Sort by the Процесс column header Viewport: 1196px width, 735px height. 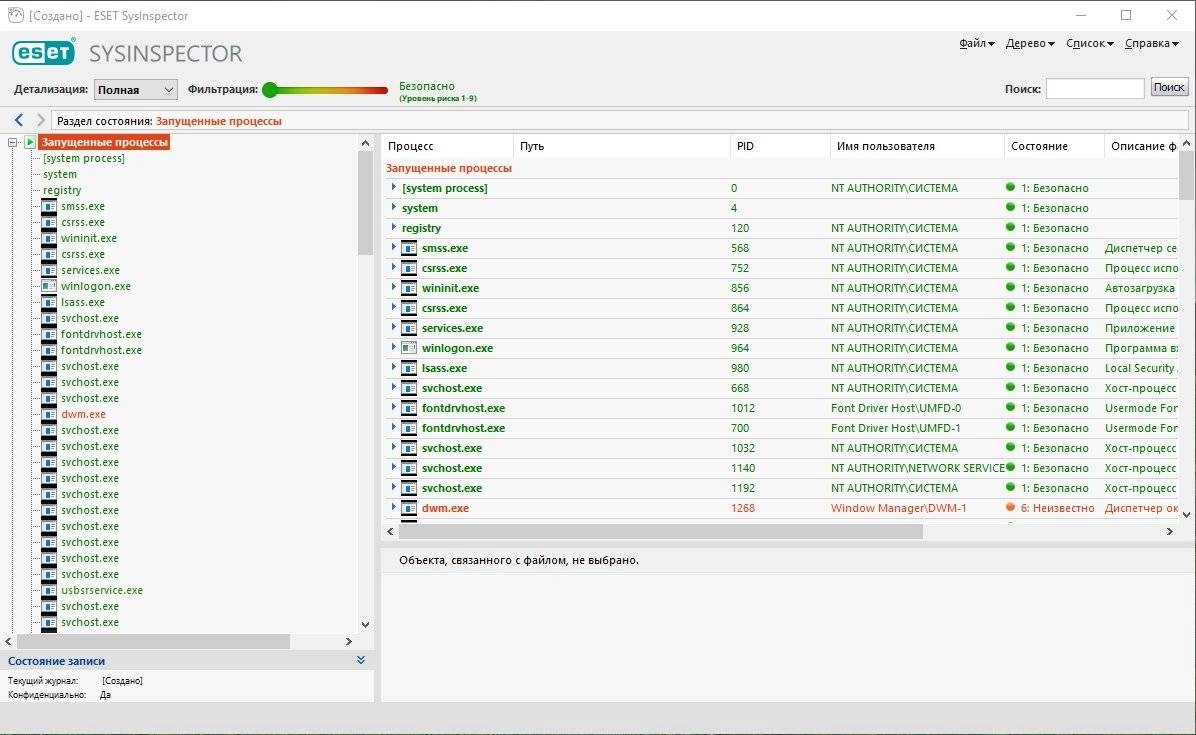(x=447, y=146)
